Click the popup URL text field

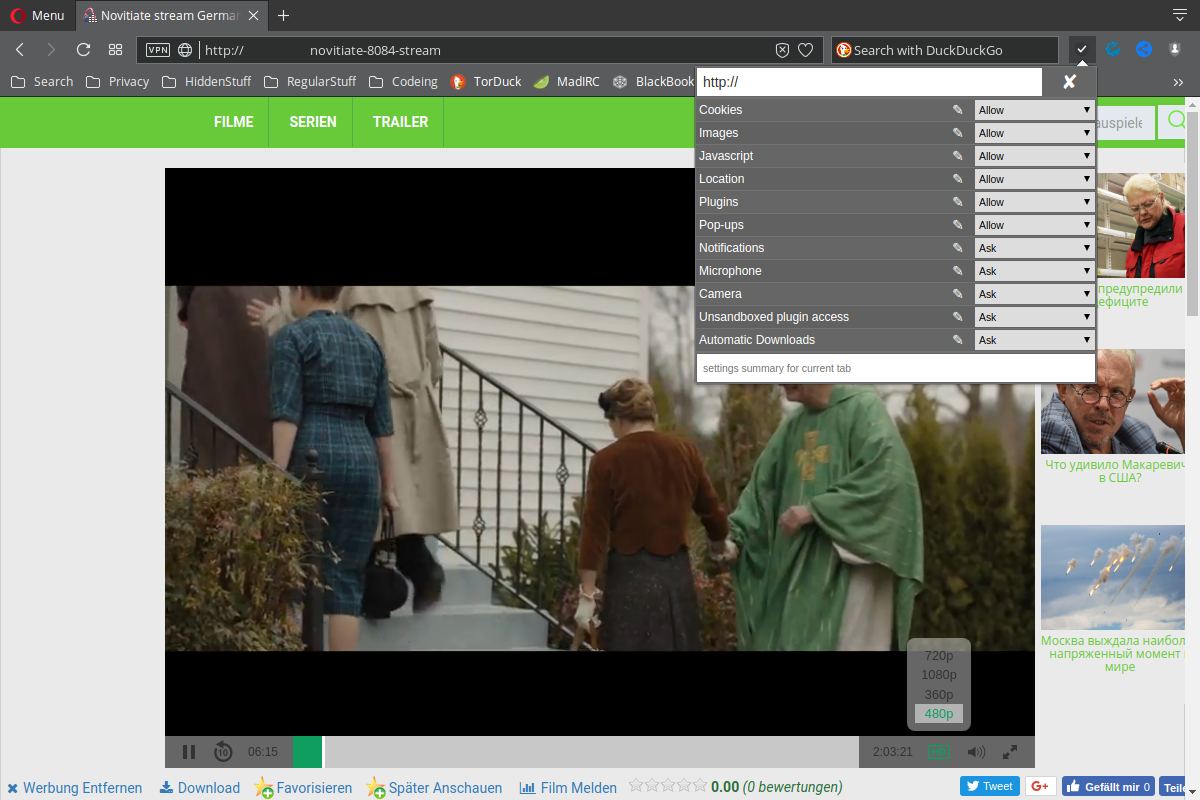tap(869, 82)
